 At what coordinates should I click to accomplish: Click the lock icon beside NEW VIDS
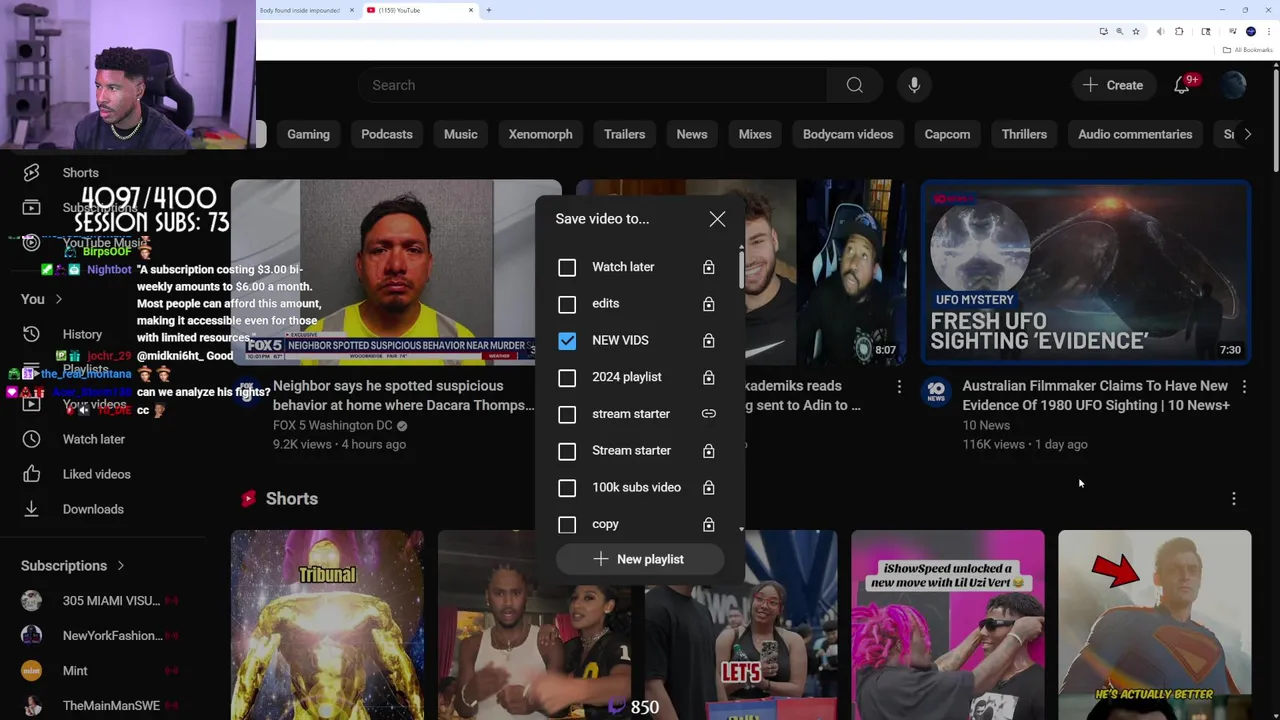pyautogui.click(x=708, y=341)
